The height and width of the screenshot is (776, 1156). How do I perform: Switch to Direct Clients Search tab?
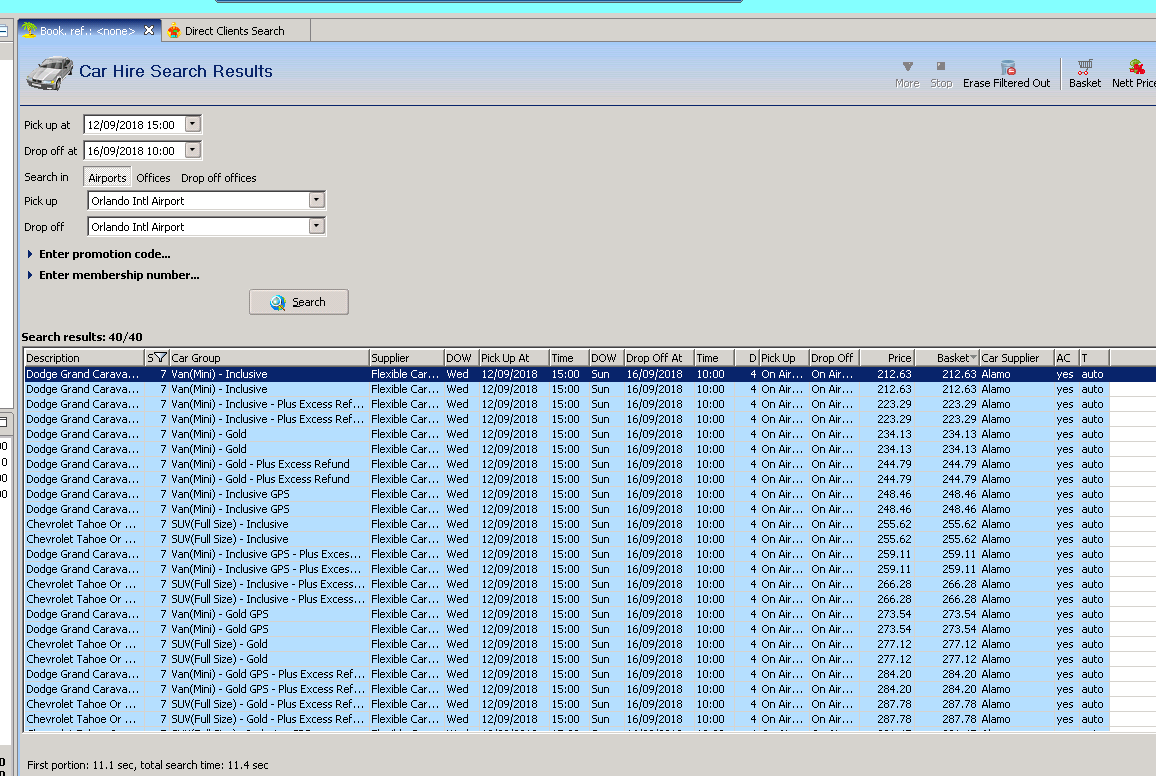234,31
